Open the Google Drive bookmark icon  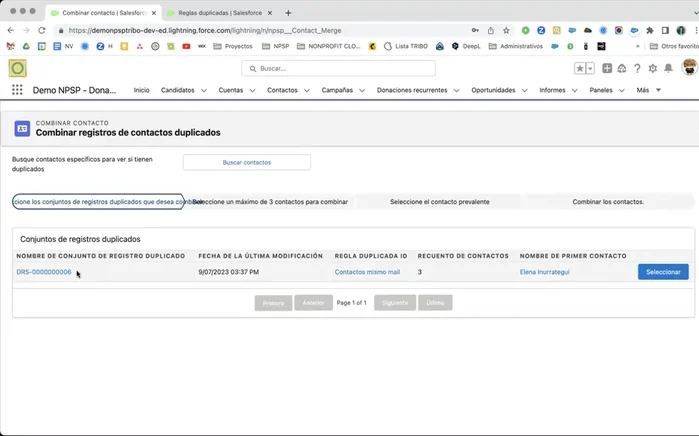click(x=26, y=46)
